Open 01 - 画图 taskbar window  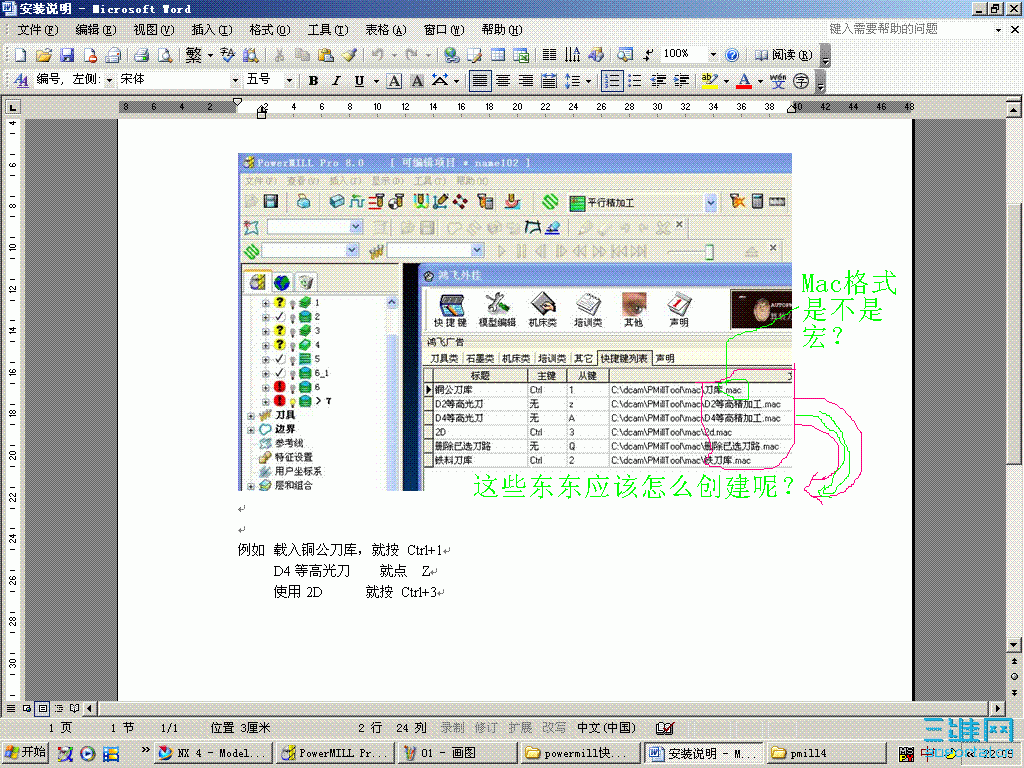[x=457, y=753]
